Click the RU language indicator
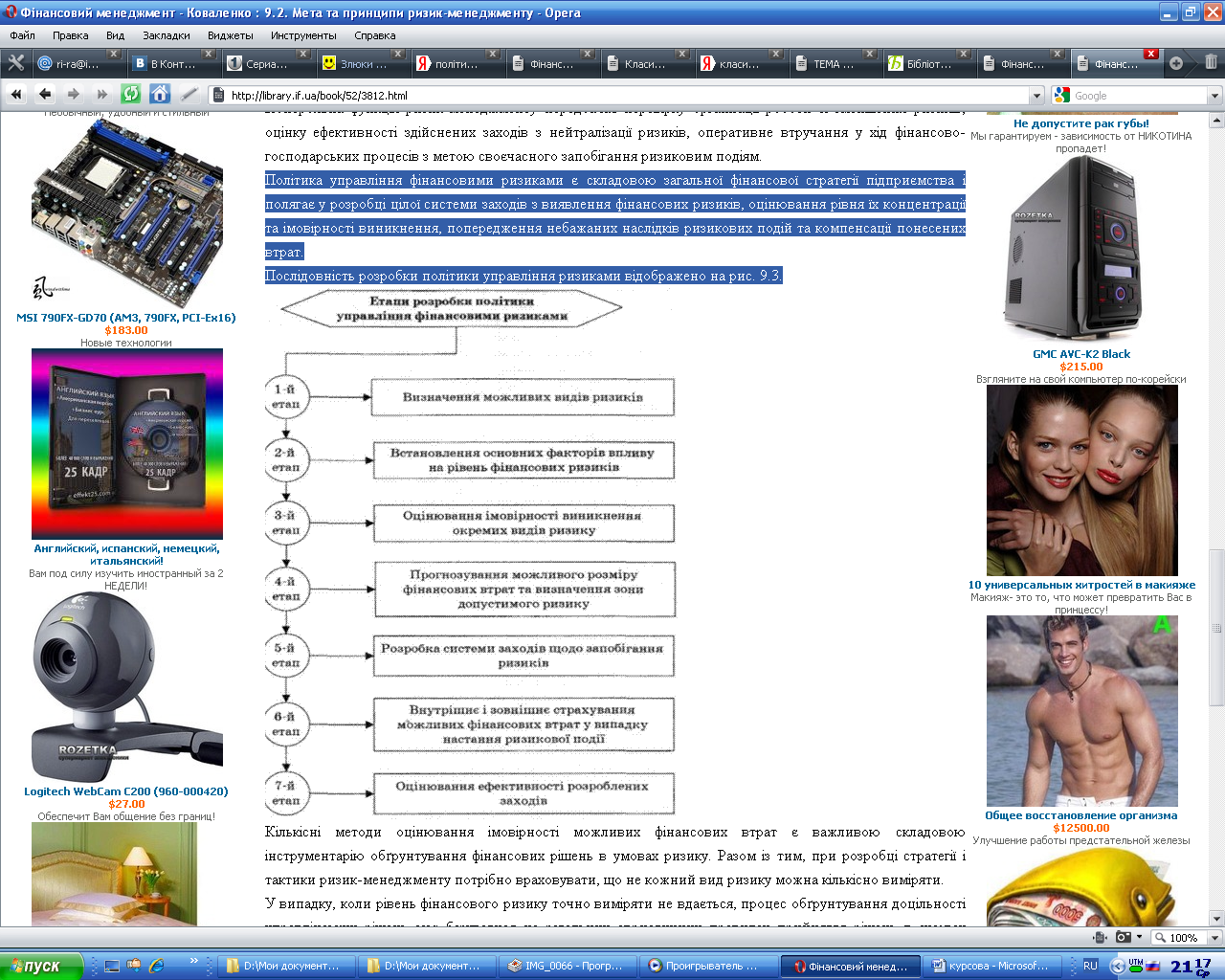 (1090, 966)
